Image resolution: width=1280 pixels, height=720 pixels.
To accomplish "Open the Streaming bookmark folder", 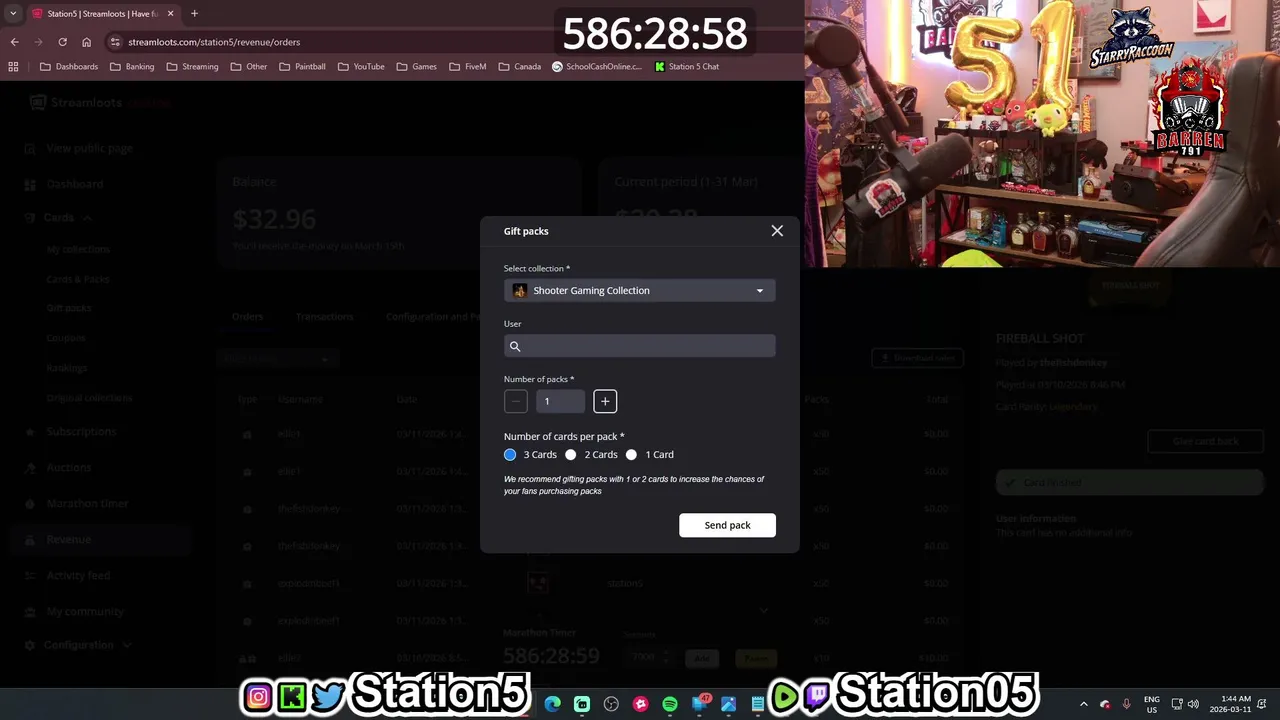I will pos(192,67).
